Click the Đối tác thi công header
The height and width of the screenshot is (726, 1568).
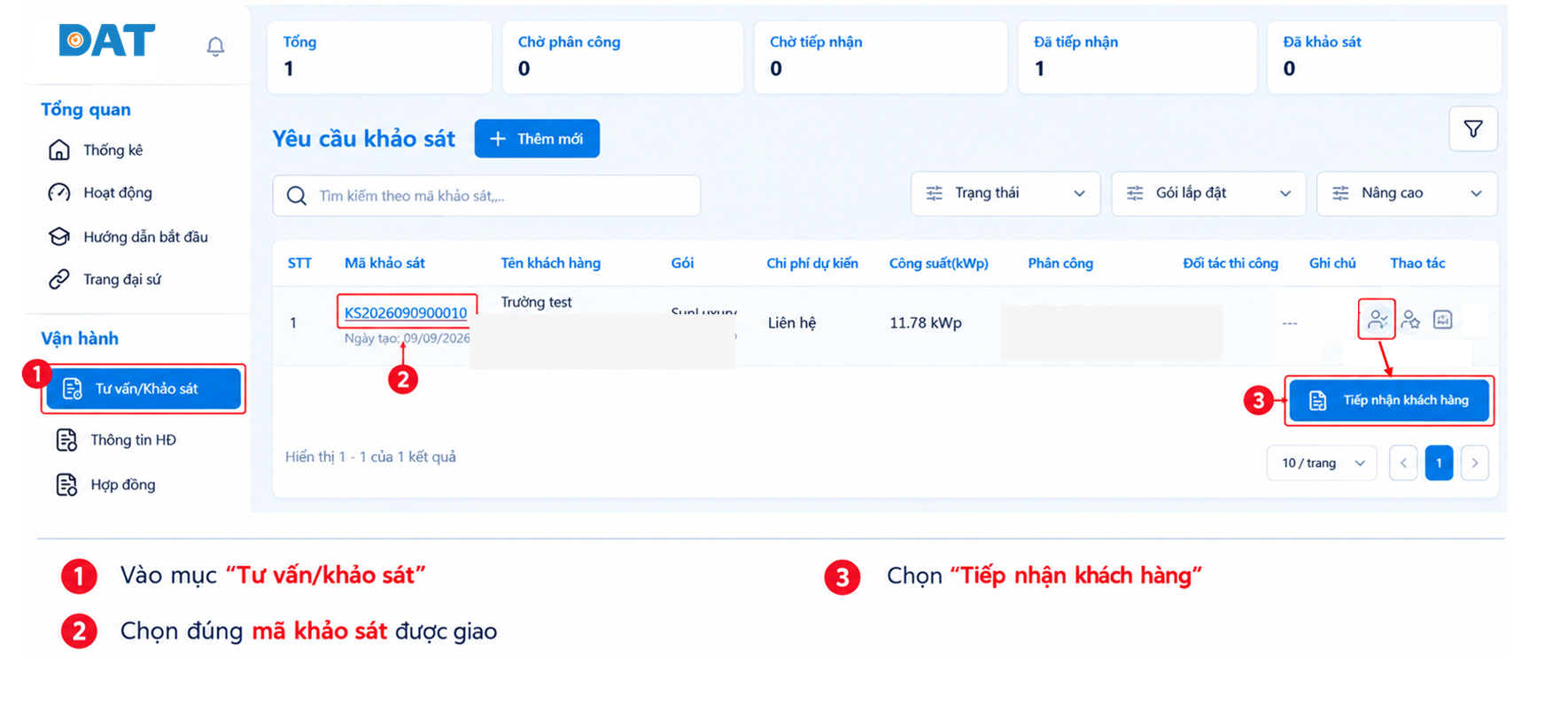click(x=1230, y=263)
